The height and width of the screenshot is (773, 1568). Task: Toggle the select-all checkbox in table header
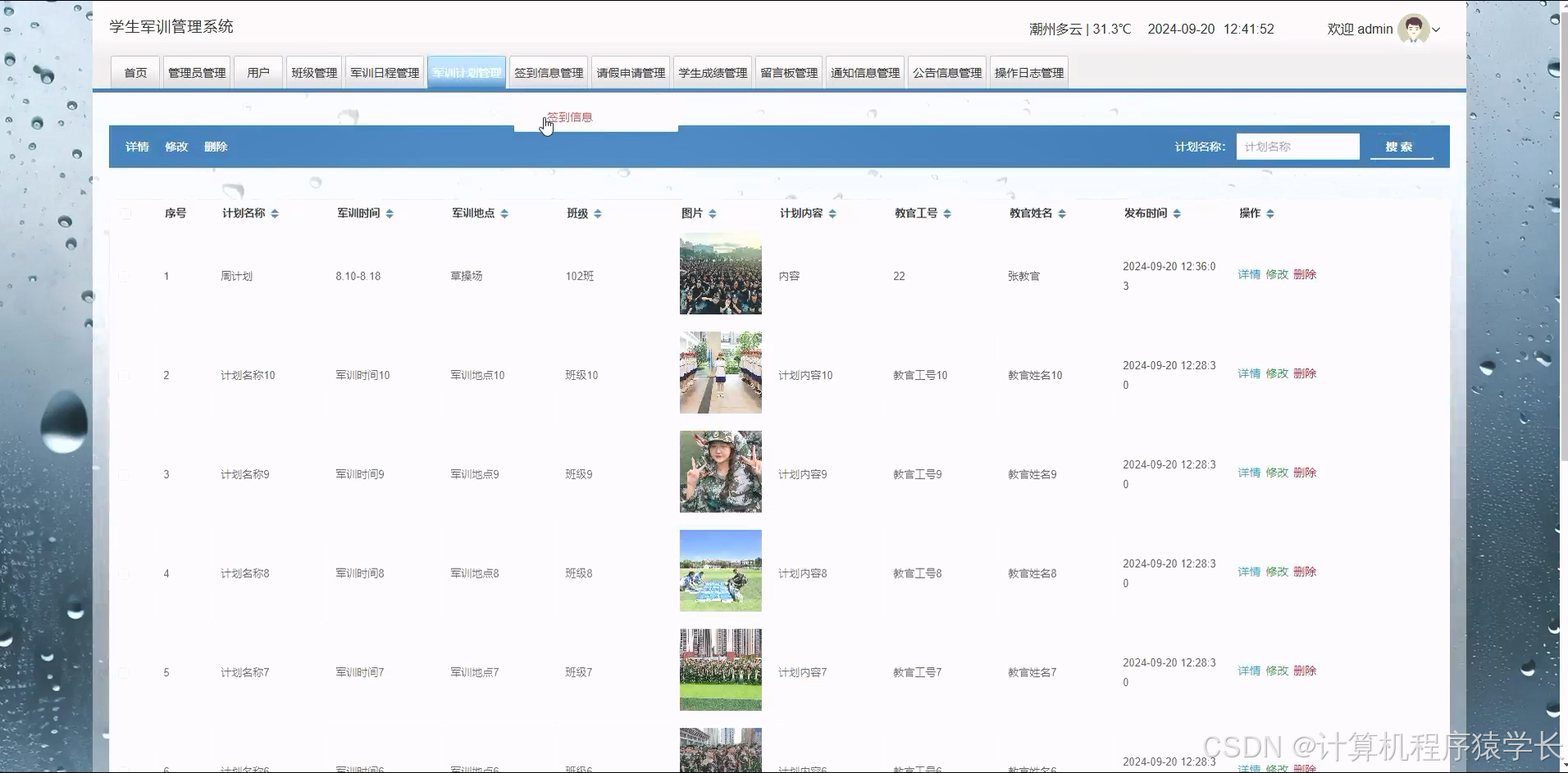[x=125, y=213]
